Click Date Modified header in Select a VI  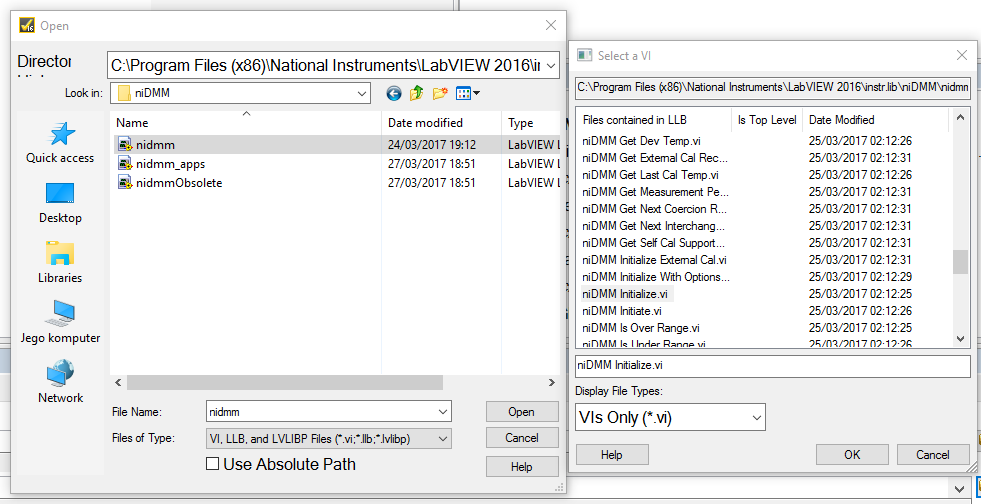(x=876, y=119)
